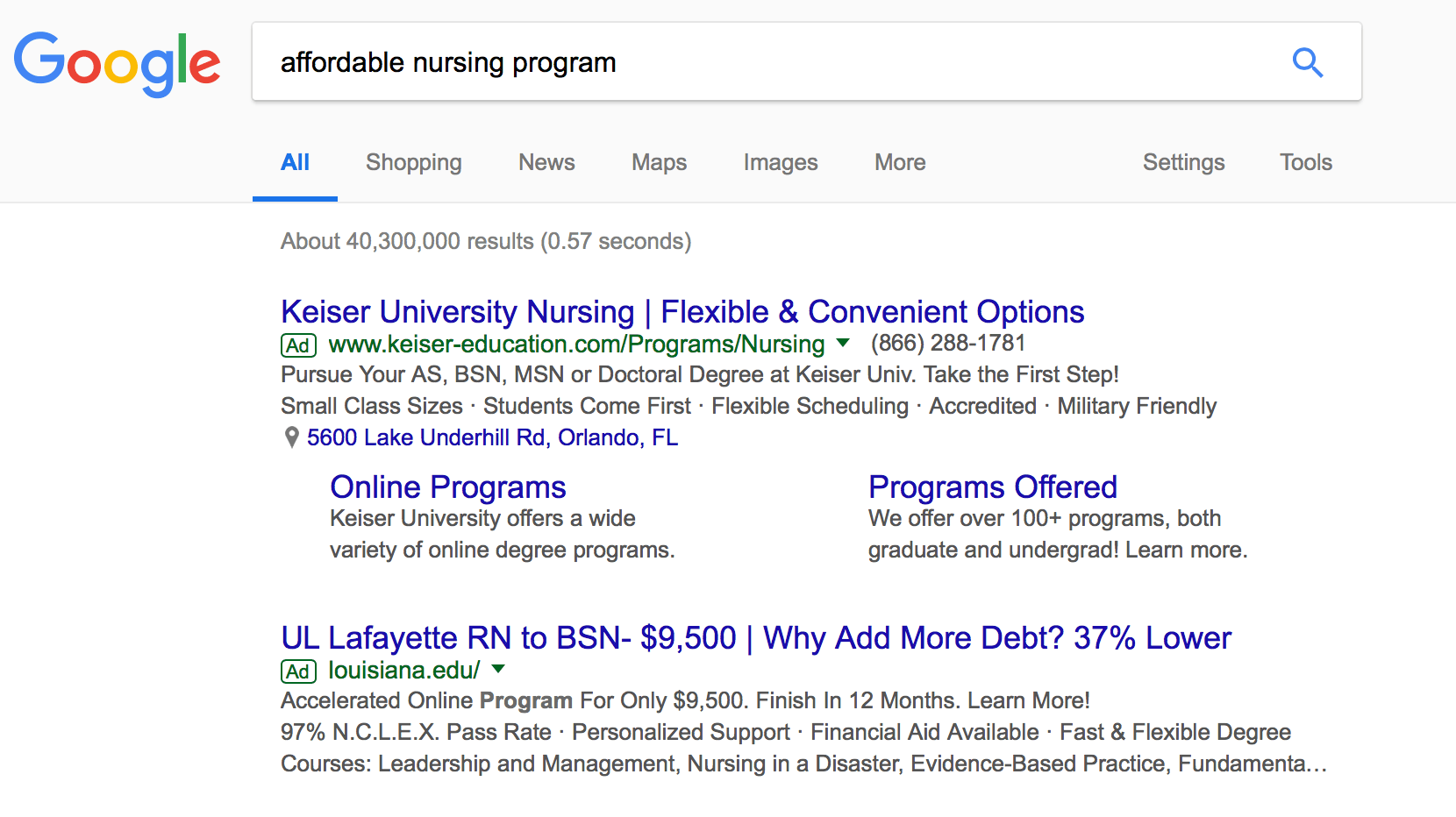Click '97% N.C.L.E.X. Pass Rate' line

pos(786,732)
